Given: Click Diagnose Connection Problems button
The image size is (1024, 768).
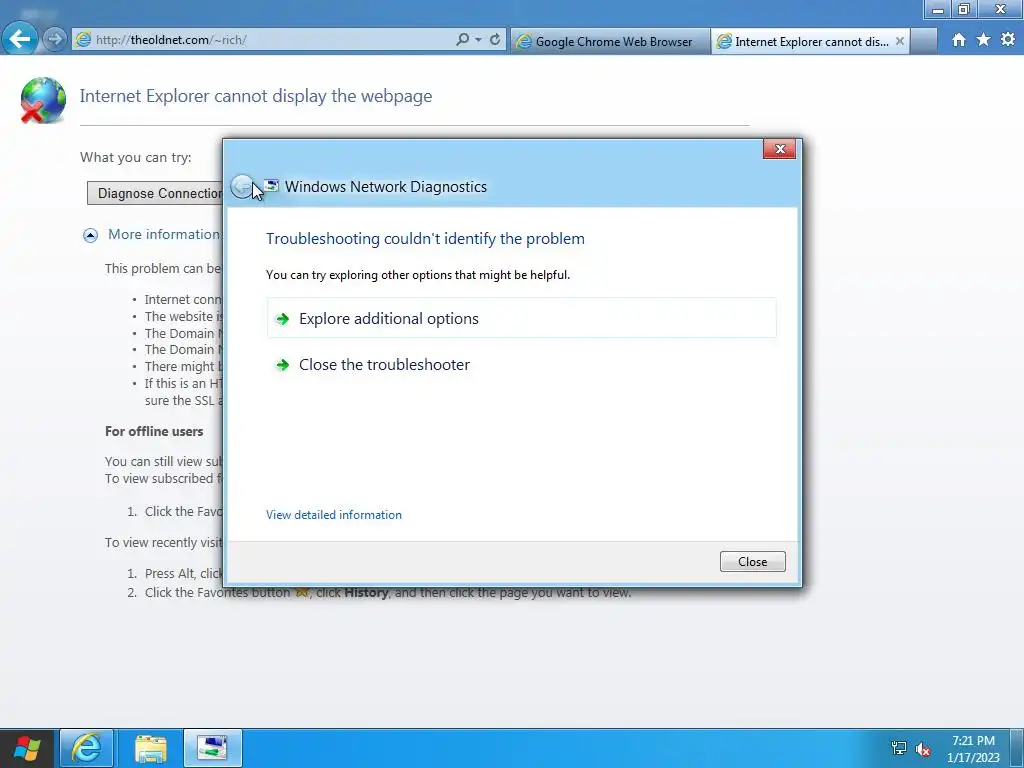Looking at the screenshot, I should click(x=155, y=193).
